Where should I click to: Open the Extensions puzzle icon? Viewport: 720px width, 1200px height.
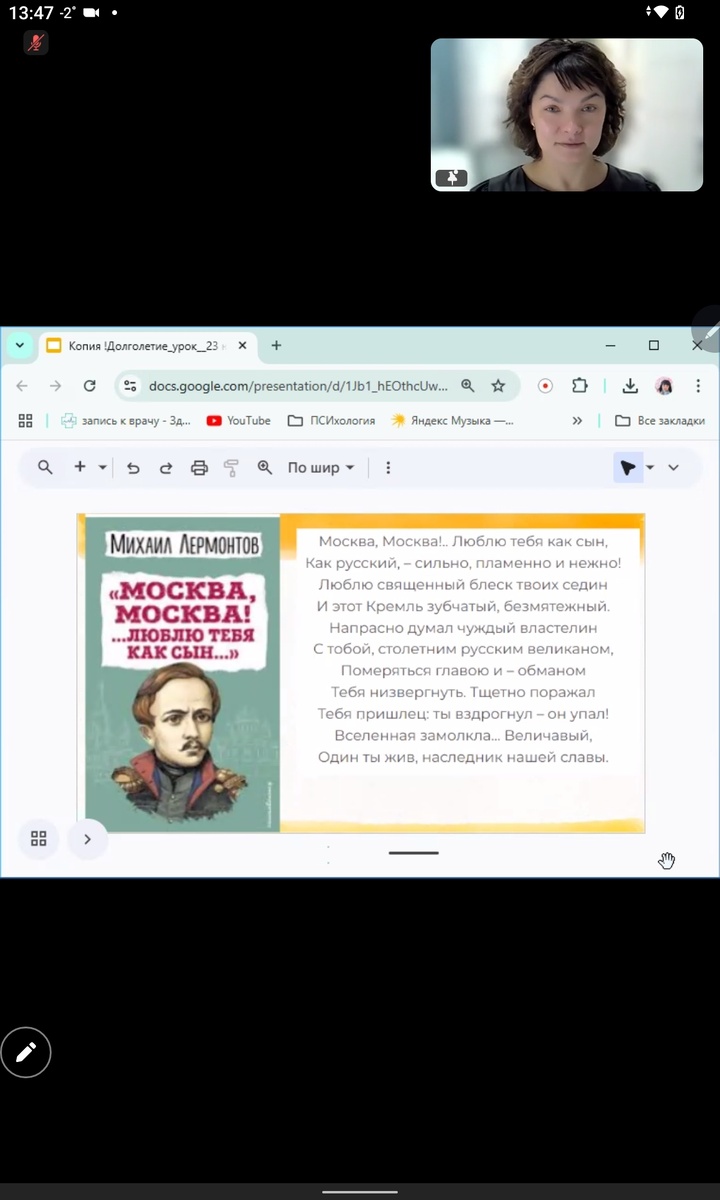(x=580, y=386)
